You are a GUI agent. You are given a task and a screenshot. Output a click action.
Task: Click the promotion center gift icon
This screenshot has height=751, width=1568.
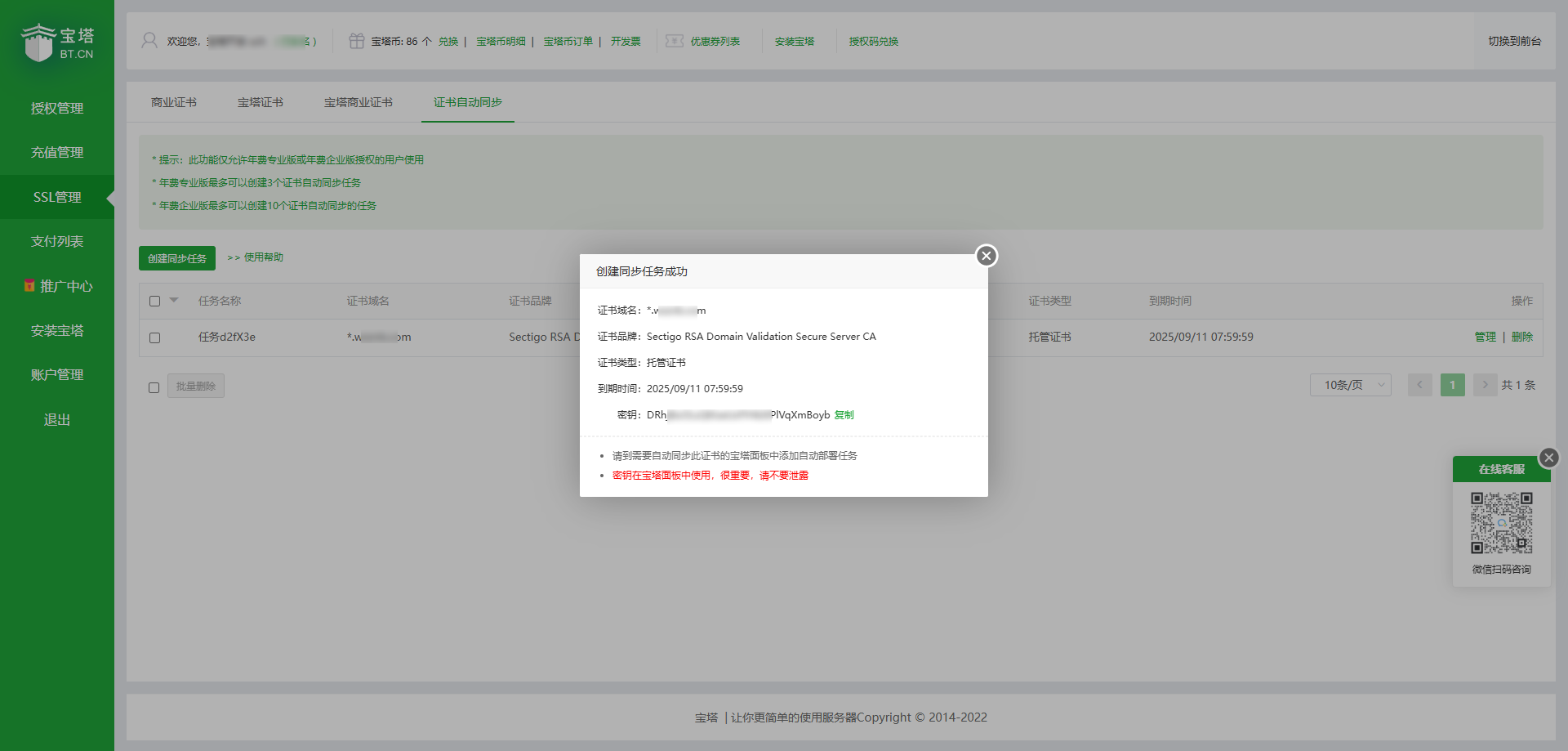[29, 286]
